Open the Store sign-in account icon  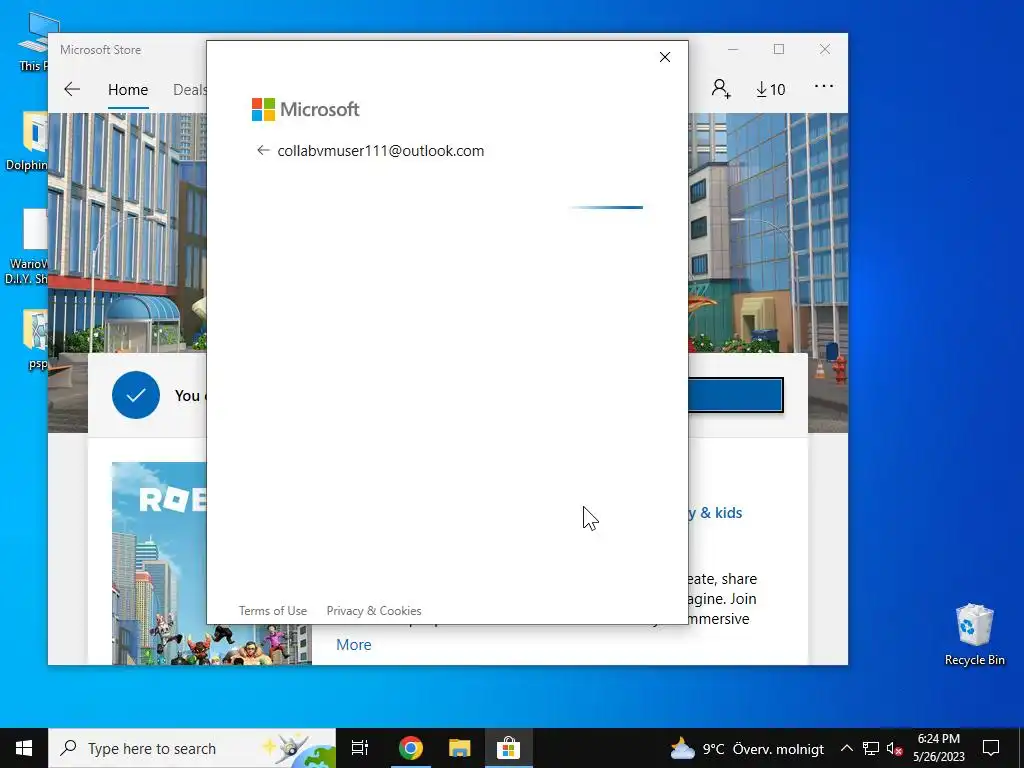[721, 88]
